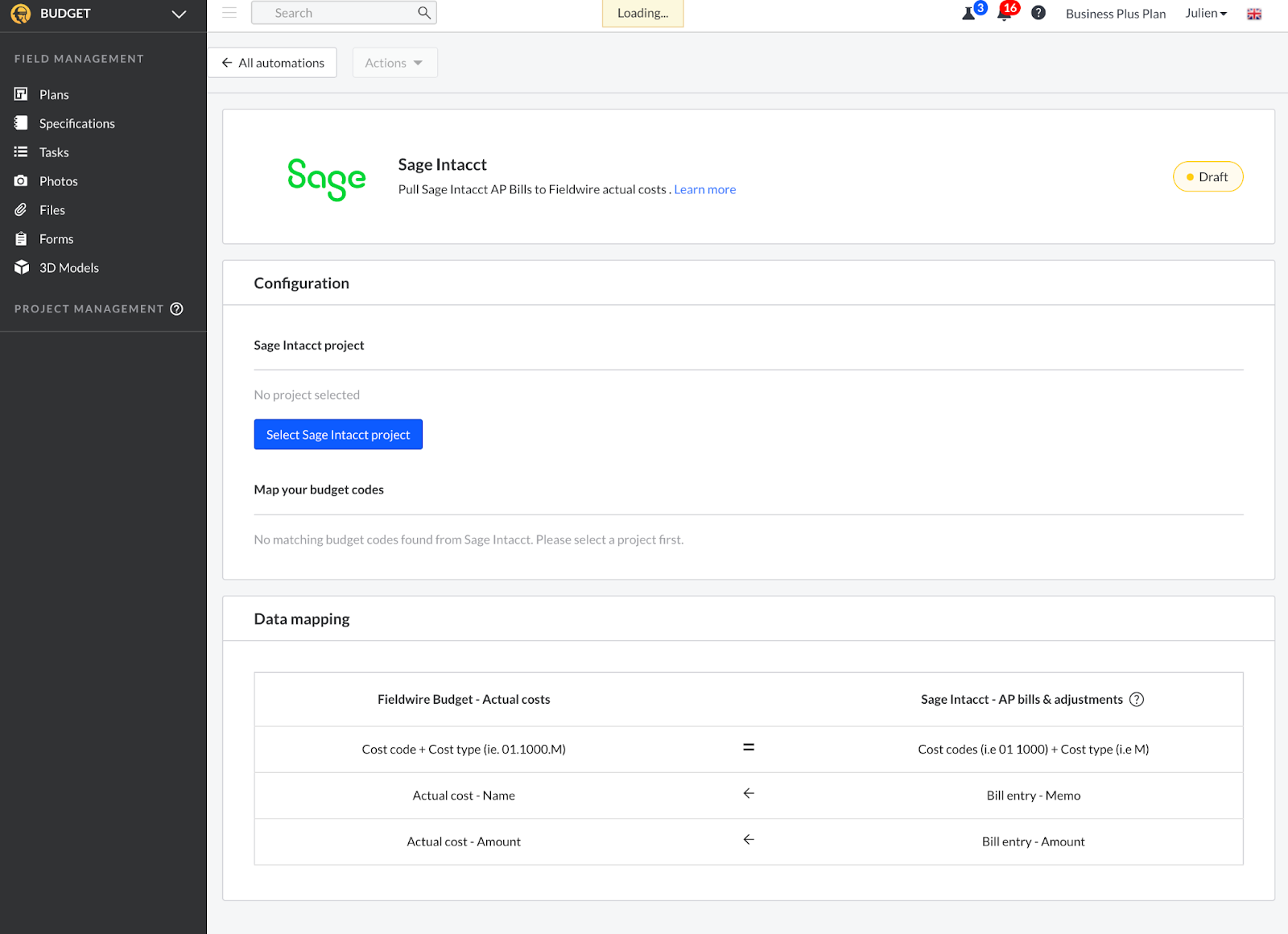Open the Plans section icon
The width and height of the screenshot is (1288, 934).
point(21,94)
